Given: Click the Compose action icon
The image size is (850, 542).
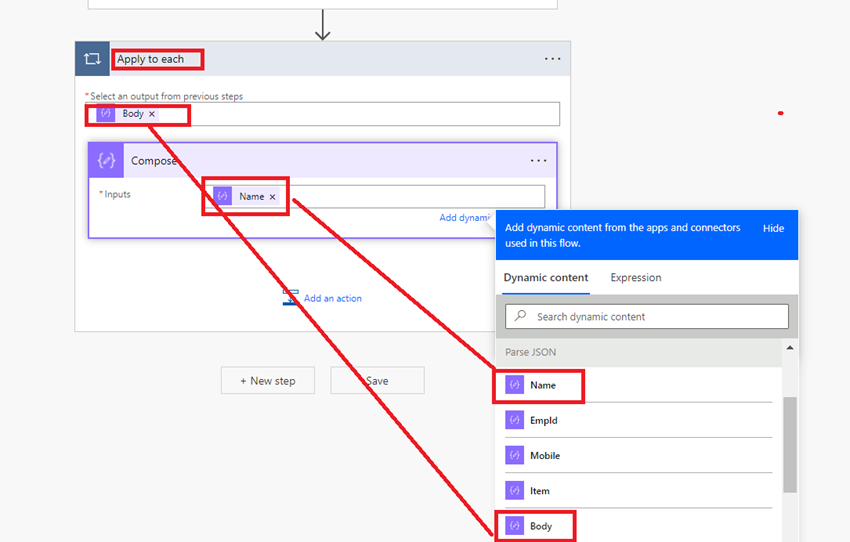Looking at the screenshot, I should tap(106, 160).
